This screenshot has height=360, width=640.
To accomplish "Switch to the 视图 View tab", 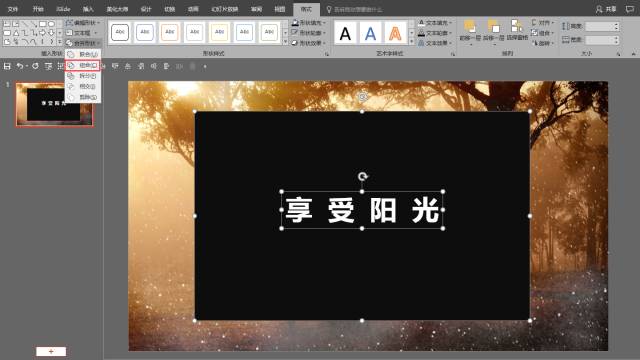I will click(x=280, y=9).
